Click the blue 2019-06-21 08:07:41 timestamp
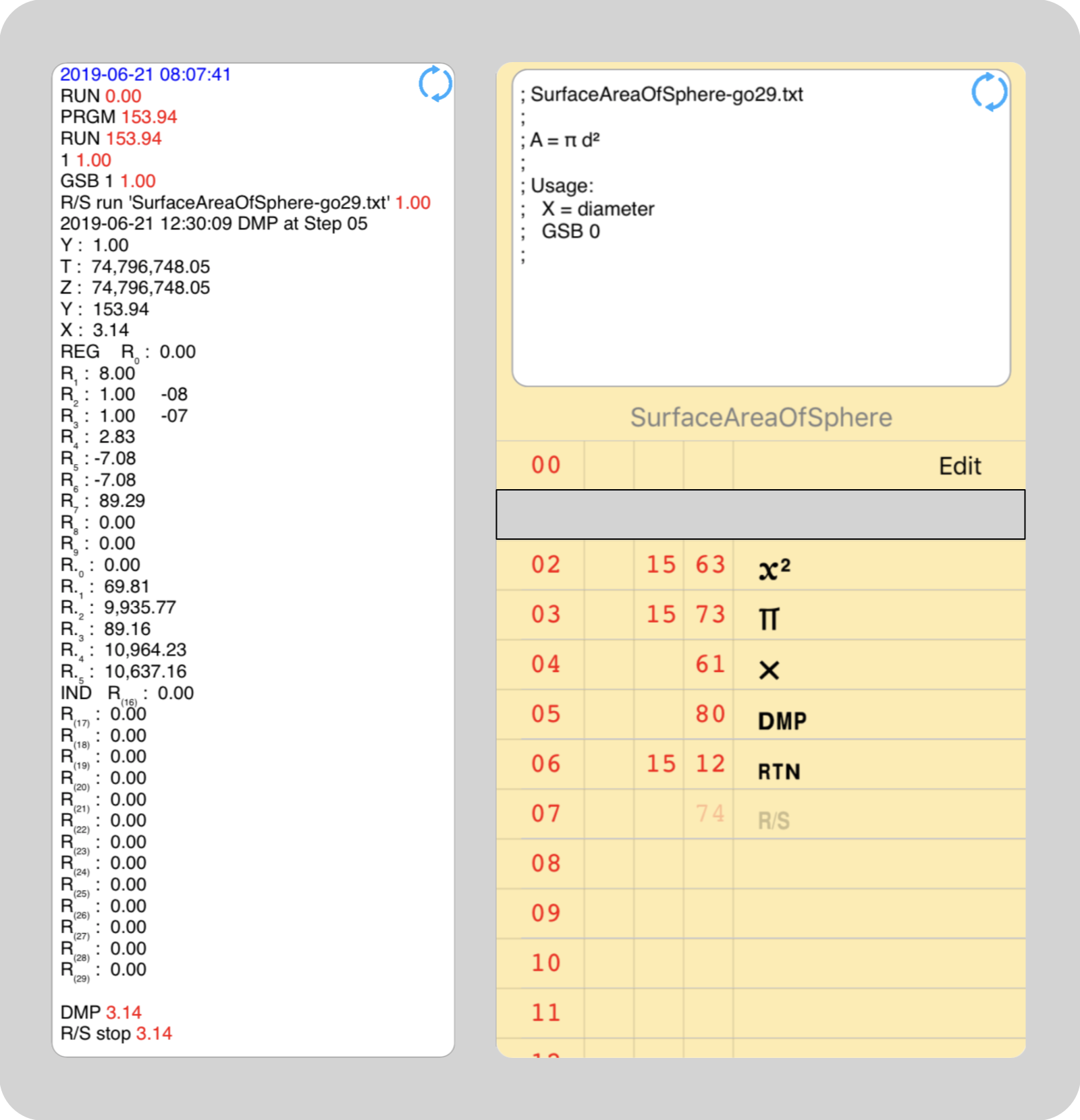Screen dimensions: 1080x1120 [x=146, y=74]
